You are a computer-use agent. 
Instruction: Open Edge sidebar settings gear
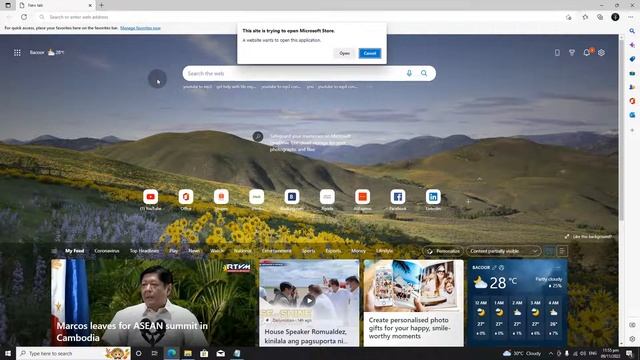click(632, 339)
